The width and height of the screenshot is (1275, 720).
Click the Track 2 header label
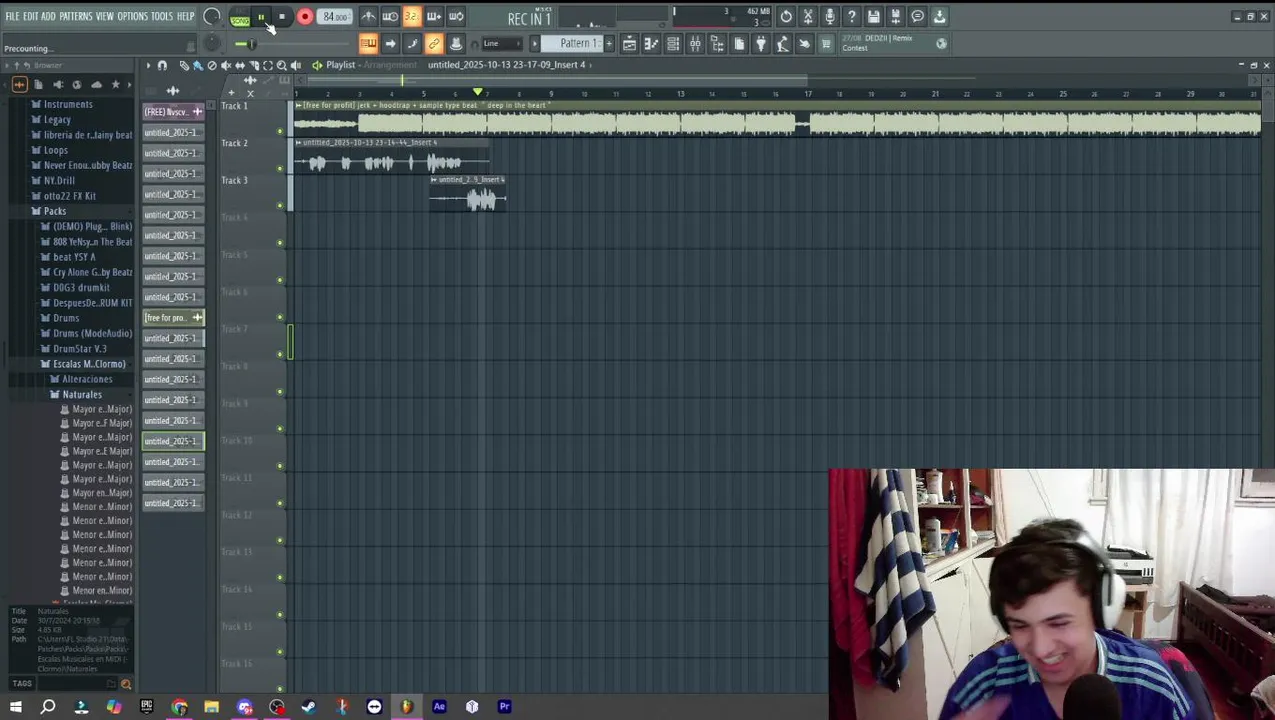tap(234, 143)
